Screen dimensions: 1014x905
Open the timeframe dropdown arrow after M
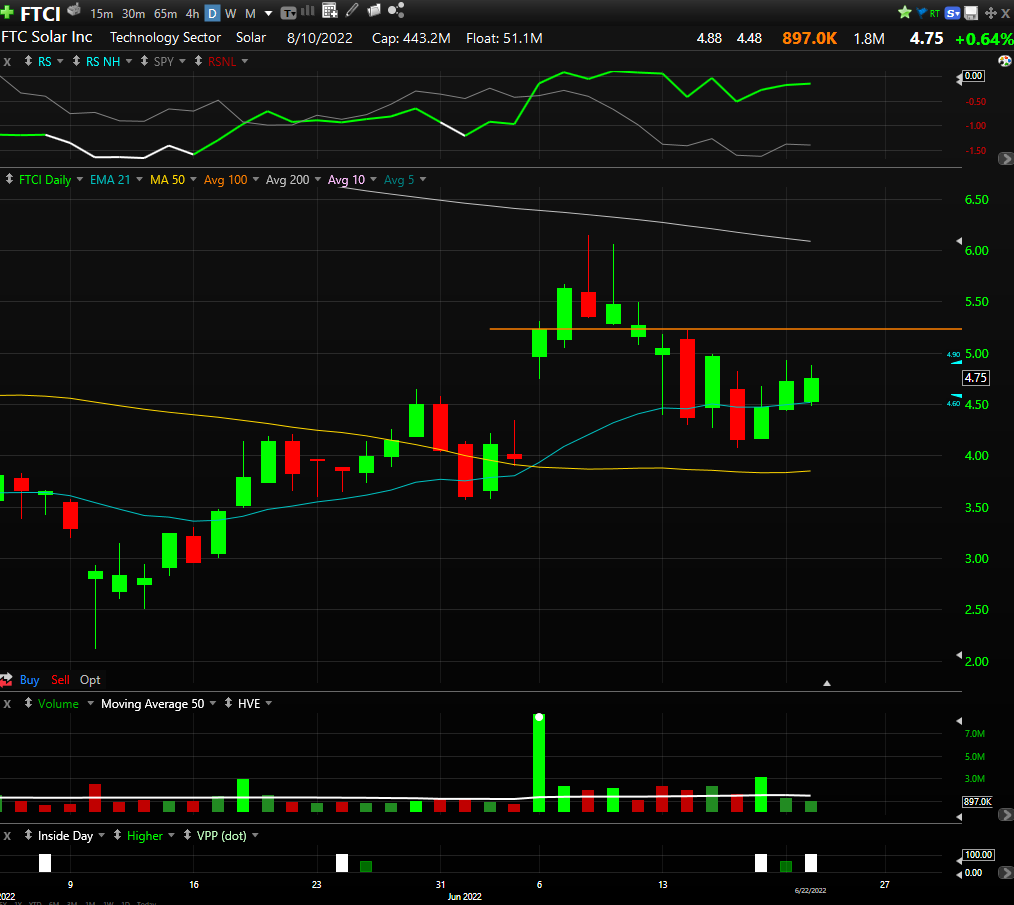268,14
